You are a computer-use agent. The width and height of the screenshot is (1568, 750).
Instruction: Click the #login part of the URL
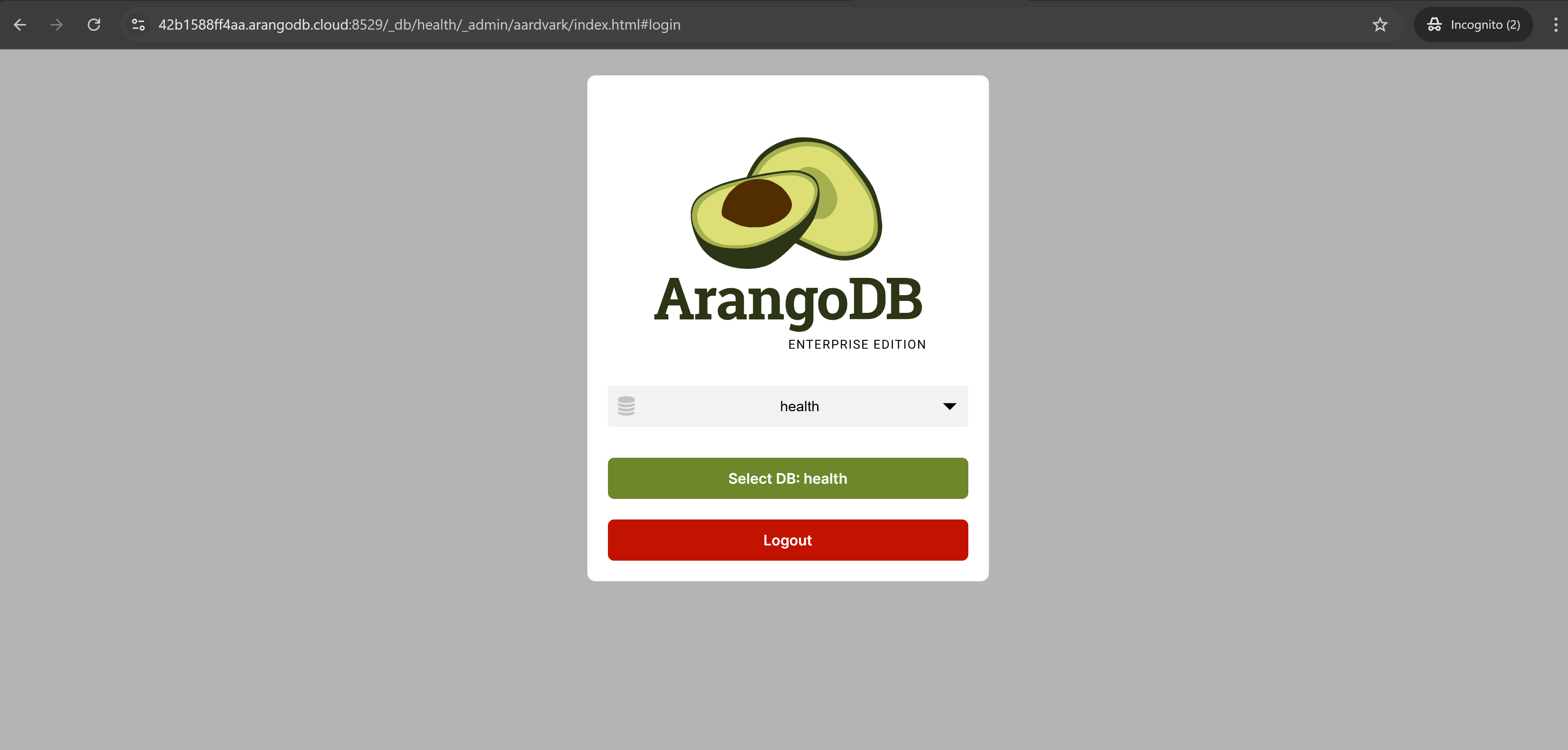(x=660, y=25)
